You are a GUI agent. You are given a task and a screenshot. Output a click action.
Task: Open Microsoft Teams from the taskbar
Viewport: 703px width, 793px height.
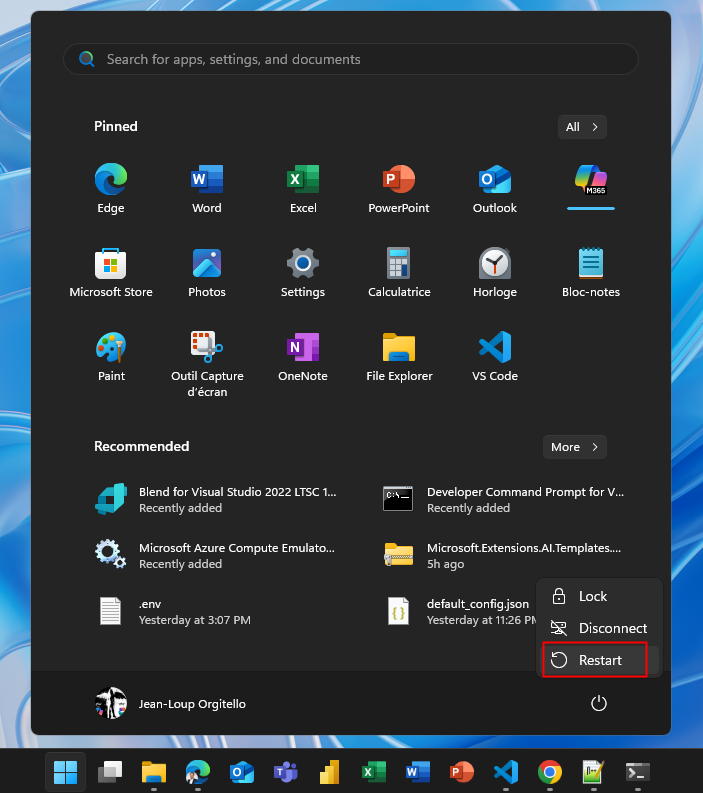(286, 772)
